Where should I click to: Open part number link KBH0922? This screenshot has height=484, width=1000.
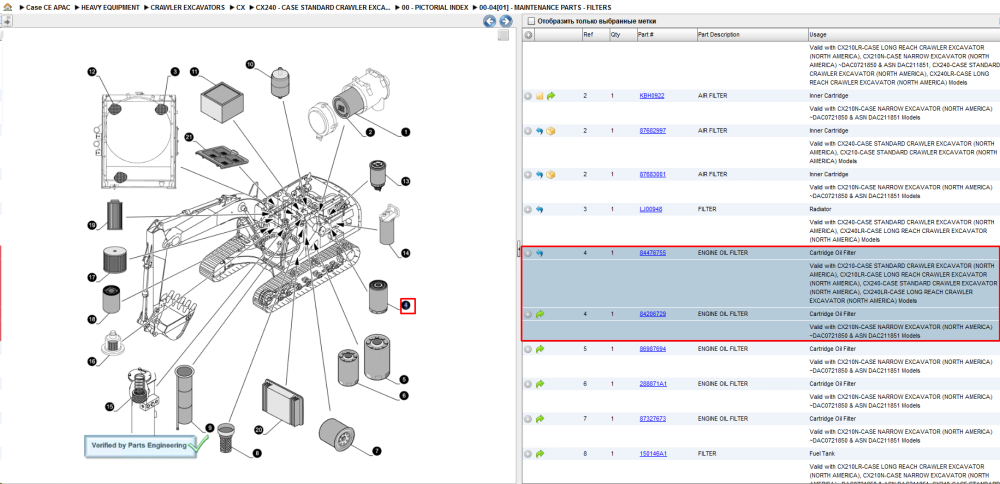pyautogui.click(x=652, y=96)
